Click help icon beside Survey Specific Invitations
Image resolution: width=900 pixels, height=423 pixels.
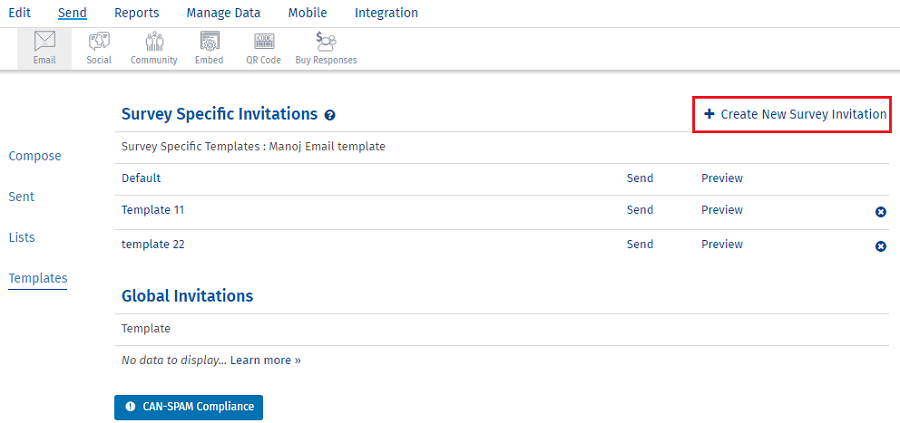pyautogui.click(x=329, y=115)
